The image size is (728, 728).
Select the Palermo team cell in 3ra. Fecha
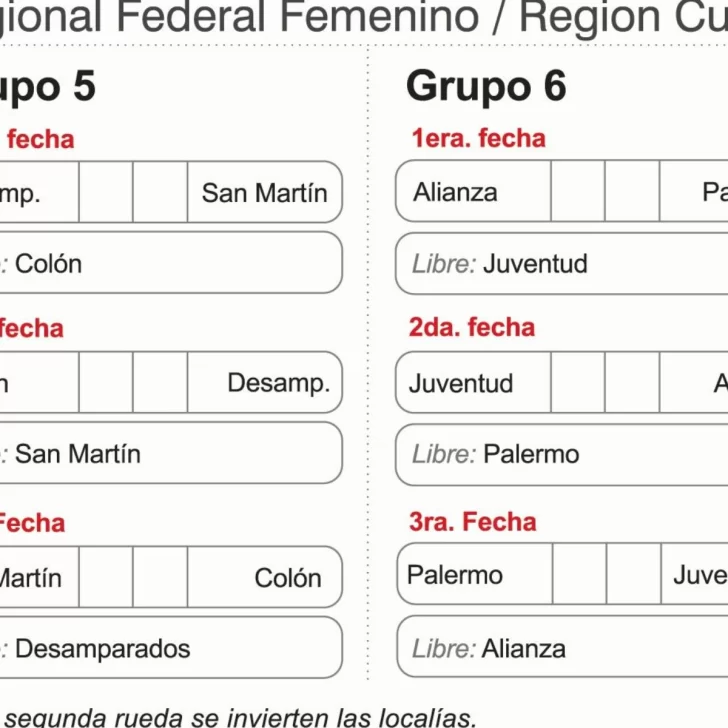point(474,575)
